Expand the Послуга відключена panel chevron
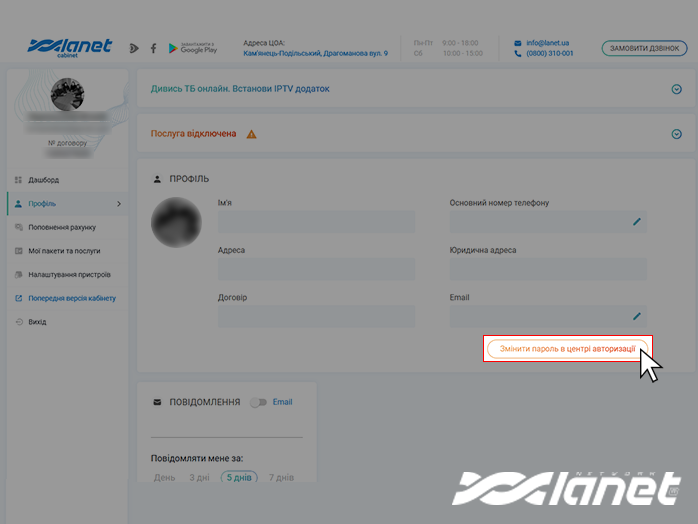Image resolution: width=698 pixels, height=524 pixels. click(677, 134)
